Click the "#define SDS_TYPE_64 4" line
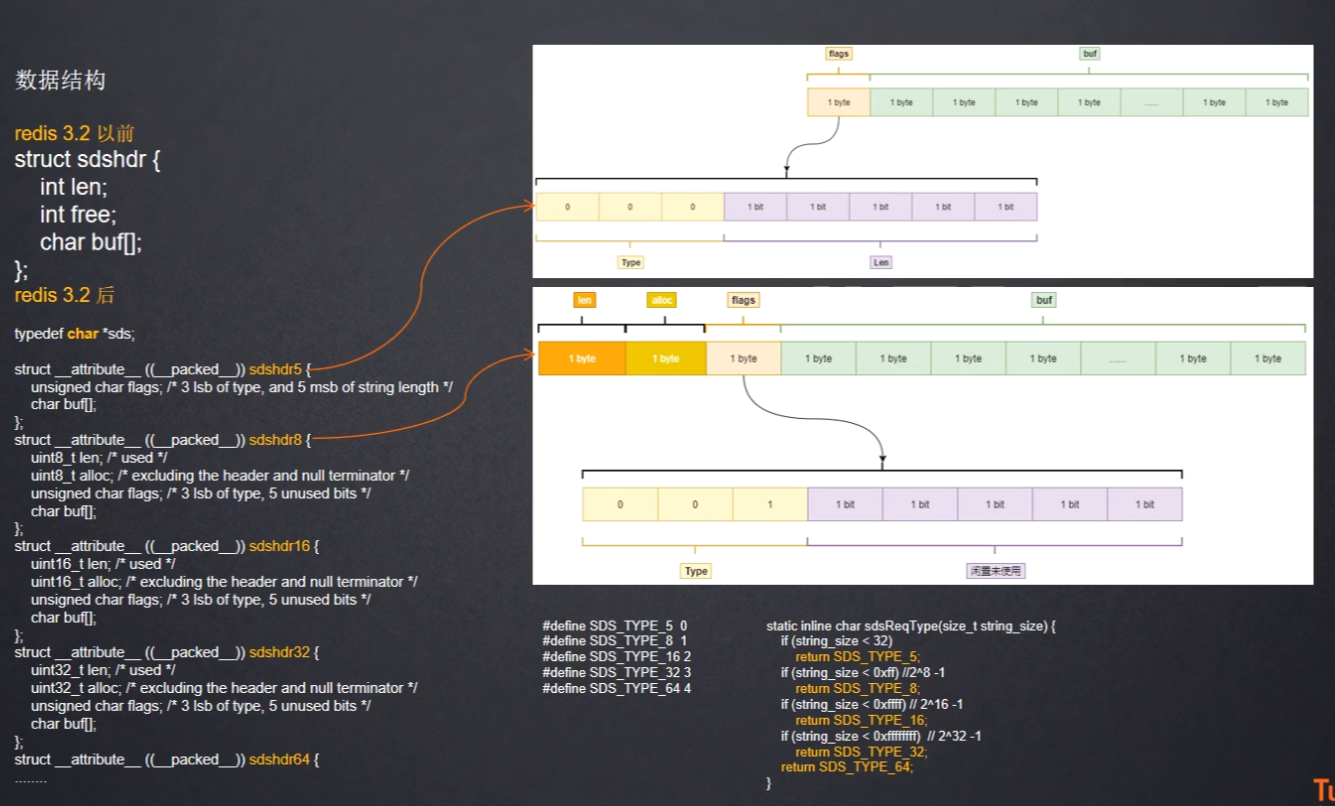This screenshot has height=806, width=1335. click(x=617, y=688)
